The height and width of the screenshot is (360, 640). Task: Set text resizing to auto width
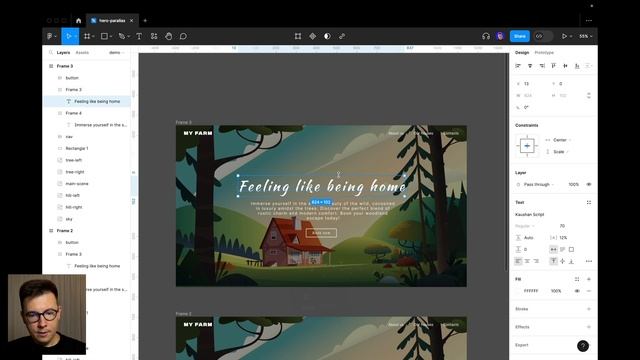point(553,249)
